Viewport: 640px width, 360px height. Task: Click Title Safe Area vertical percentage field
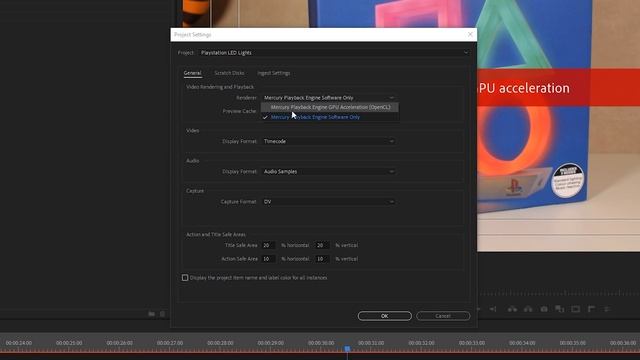click(322, 245)
